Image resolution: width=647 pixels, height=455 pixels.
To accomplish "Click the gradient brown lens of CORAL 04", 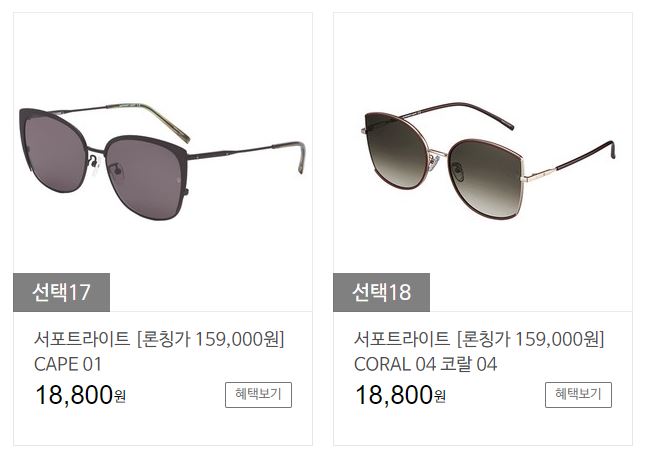I will click(485, 177).
